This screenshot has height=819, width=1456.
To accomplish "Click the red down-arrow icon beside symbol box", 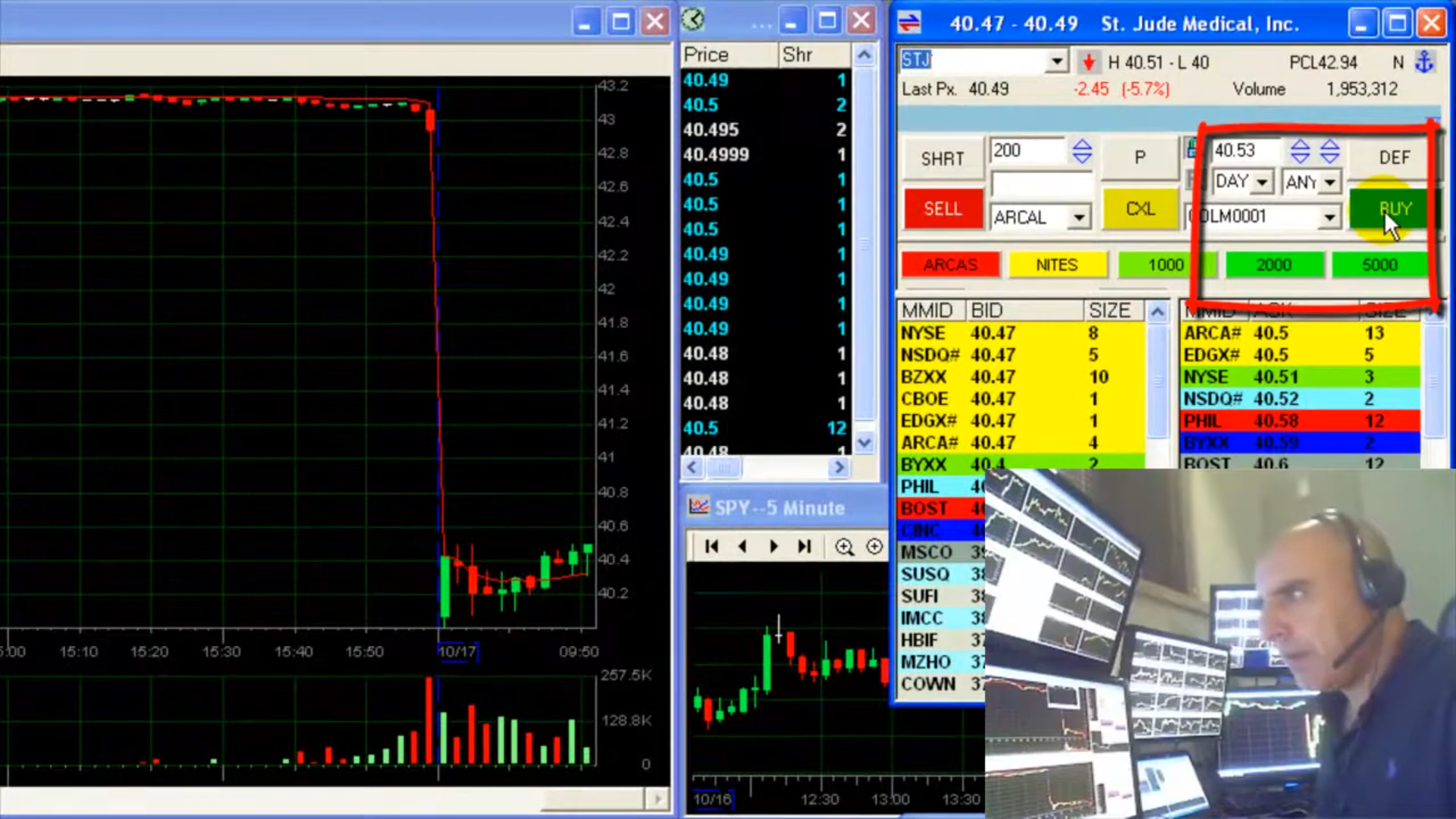I will 1088,62.
